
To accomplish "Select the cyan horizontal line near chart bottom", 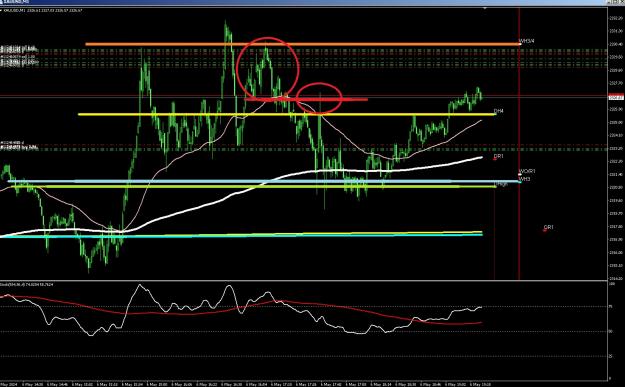I will point(241,236).
